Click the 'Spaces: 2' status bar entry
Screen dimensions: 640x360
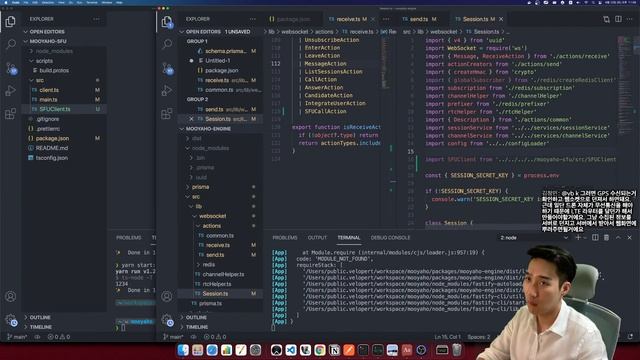[x=478, y=337]
